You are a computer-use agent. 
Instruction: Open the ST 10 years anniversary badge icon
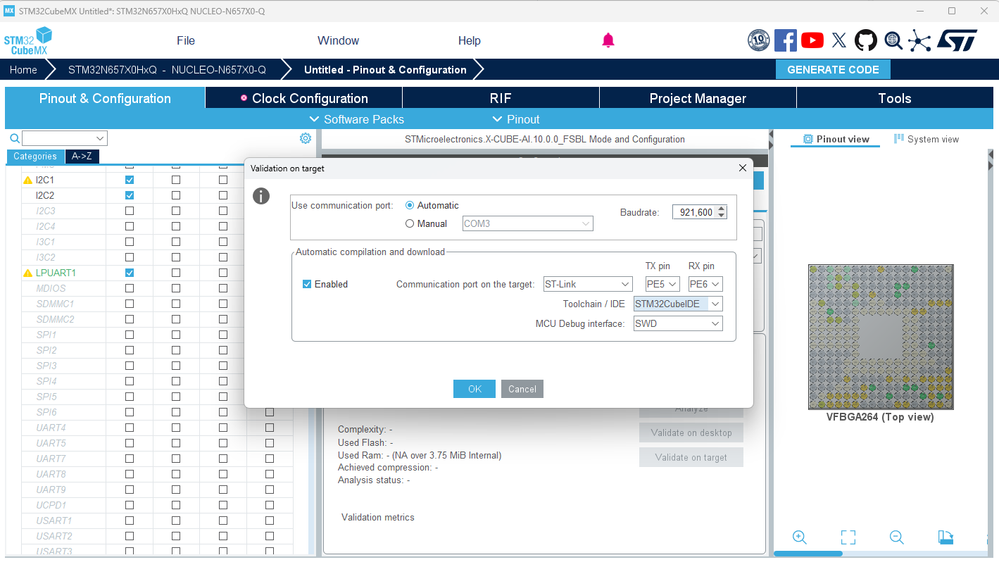click(x=758, y=40)
